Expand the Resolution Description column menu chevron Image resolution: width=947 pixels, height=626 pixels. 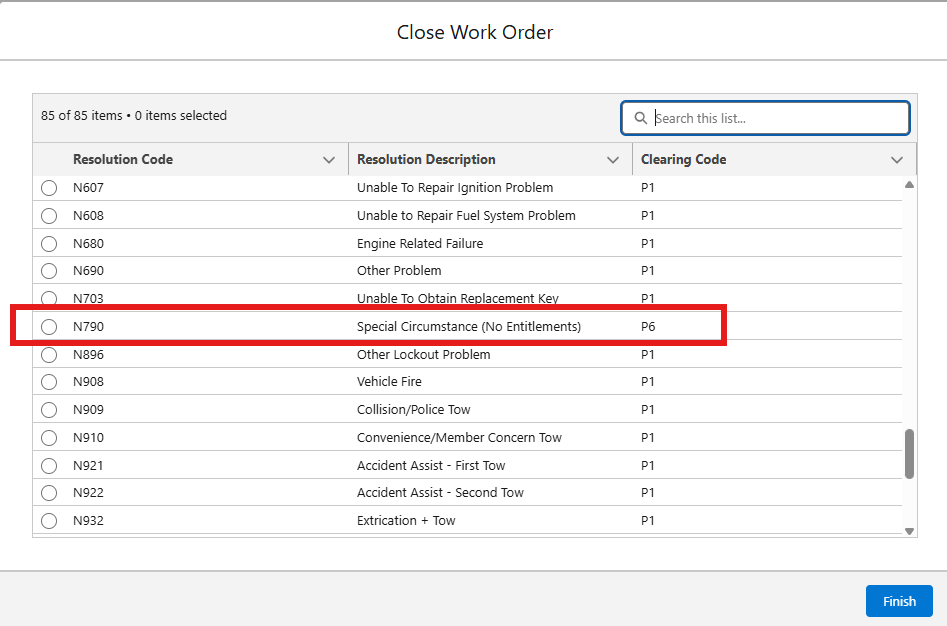613,160
